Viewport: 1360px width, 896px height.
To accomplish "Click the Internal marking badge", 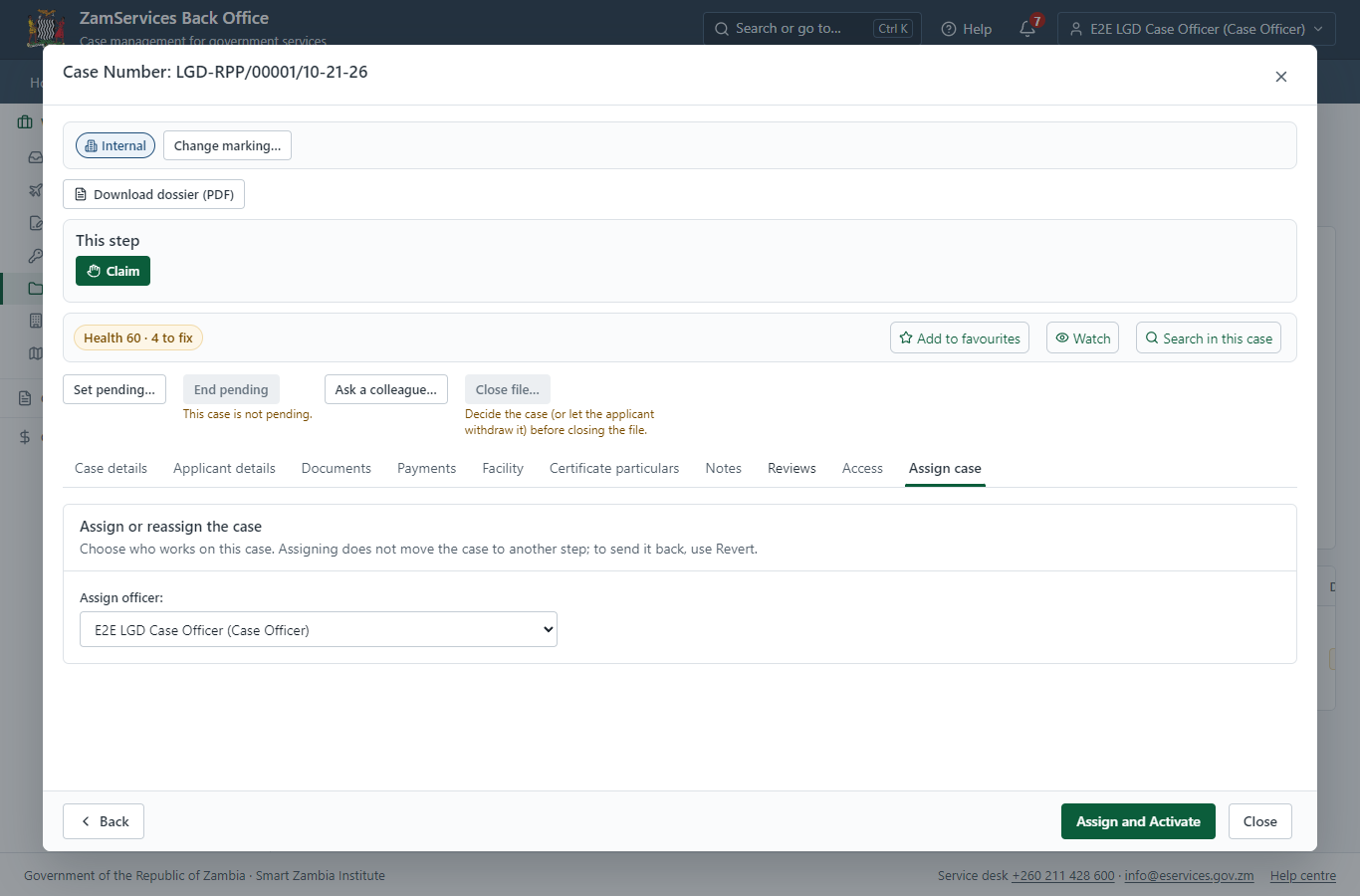I will (115, 145).
